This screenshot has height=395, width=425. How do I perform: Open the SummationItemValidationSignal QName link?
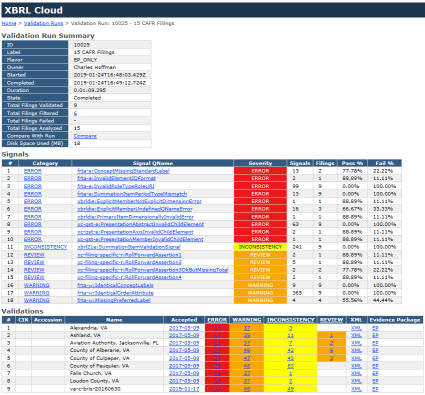(129, 247)
